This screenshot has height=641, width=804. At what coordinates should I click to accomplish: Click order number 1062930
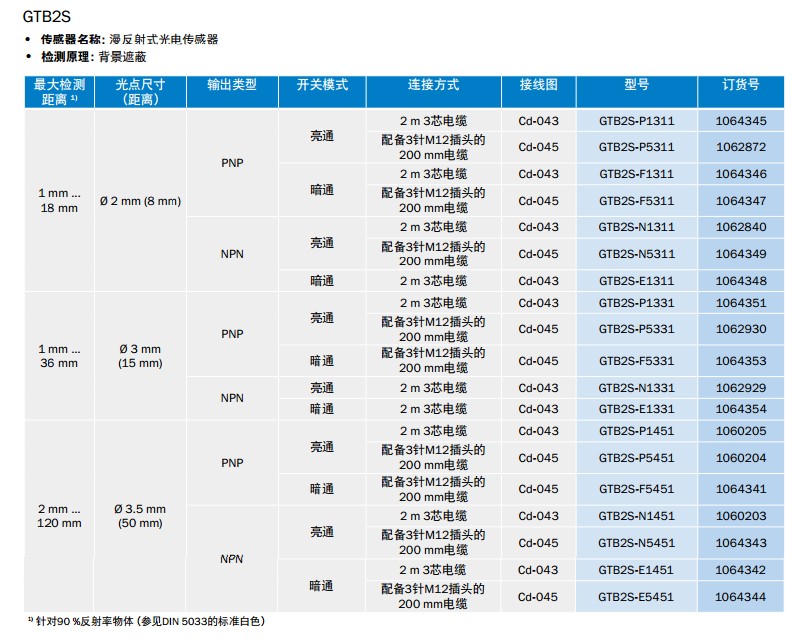click(x=741, y=329)
